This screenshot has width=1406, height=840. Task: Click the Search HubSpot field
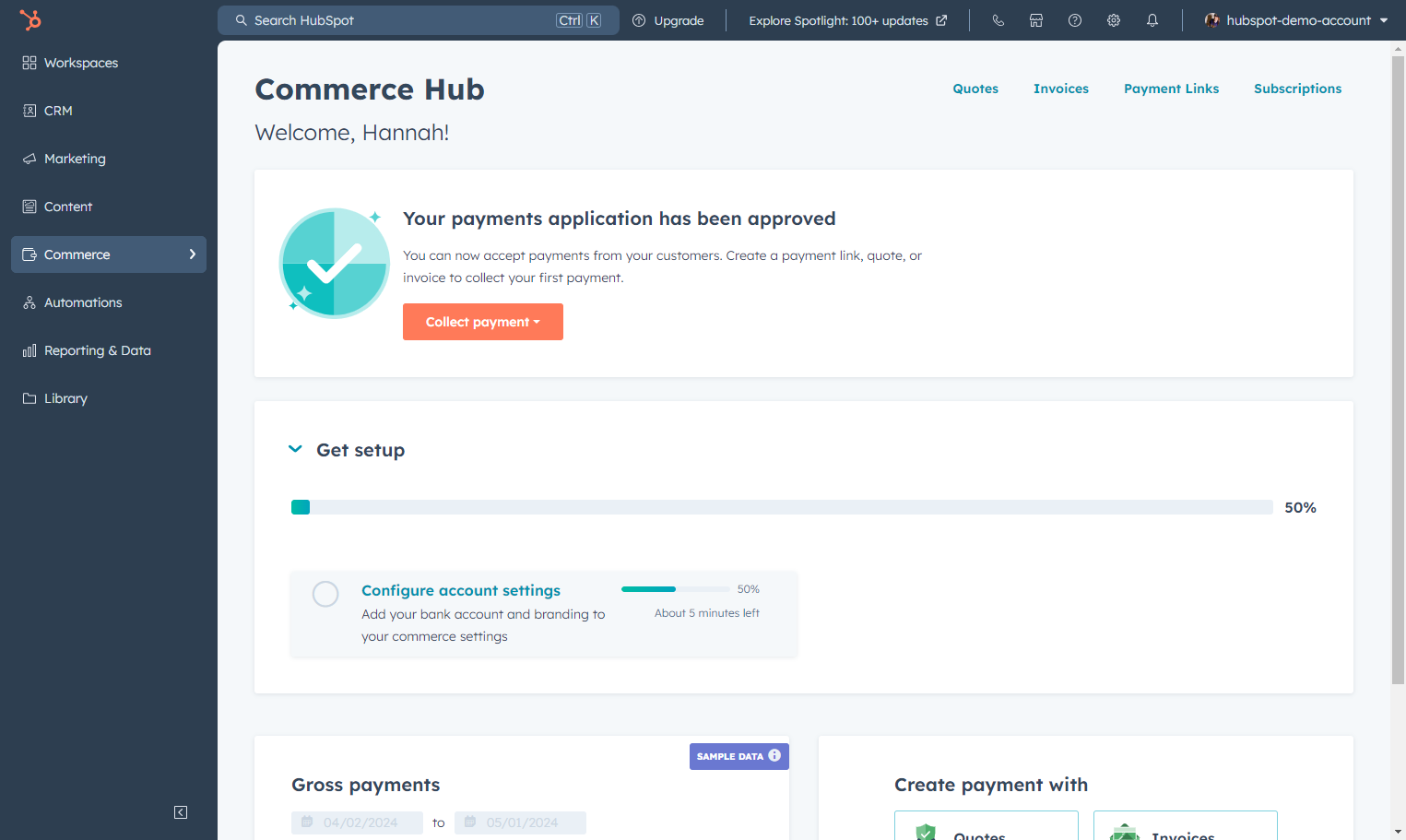pyautogui.click(x=419, y=20)
